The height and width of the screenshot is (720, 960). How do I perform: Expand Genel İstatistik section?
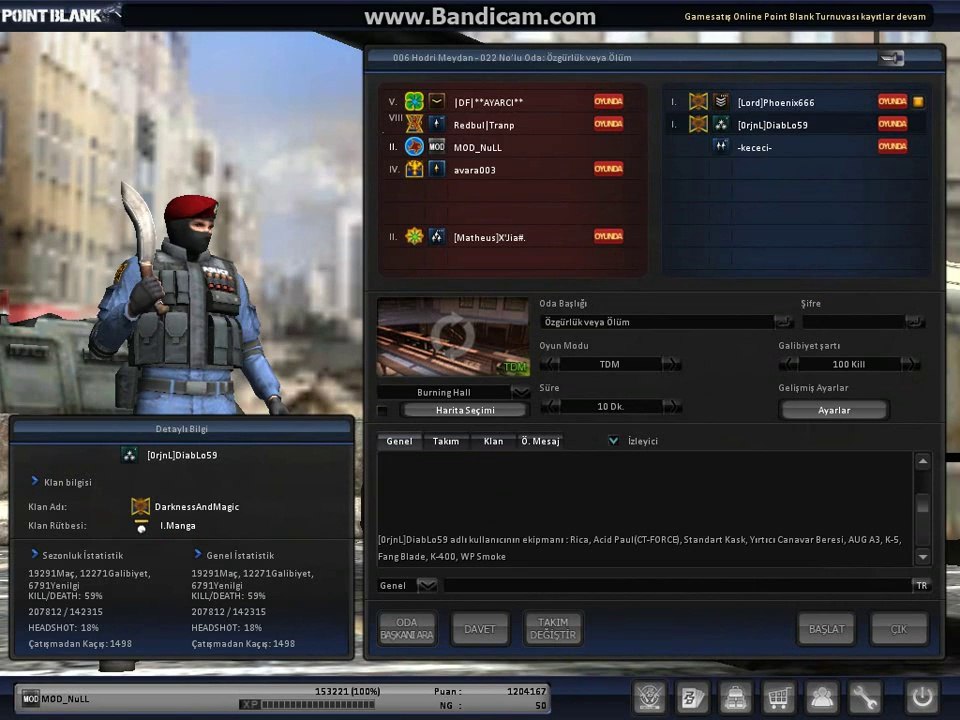(198, 554)
